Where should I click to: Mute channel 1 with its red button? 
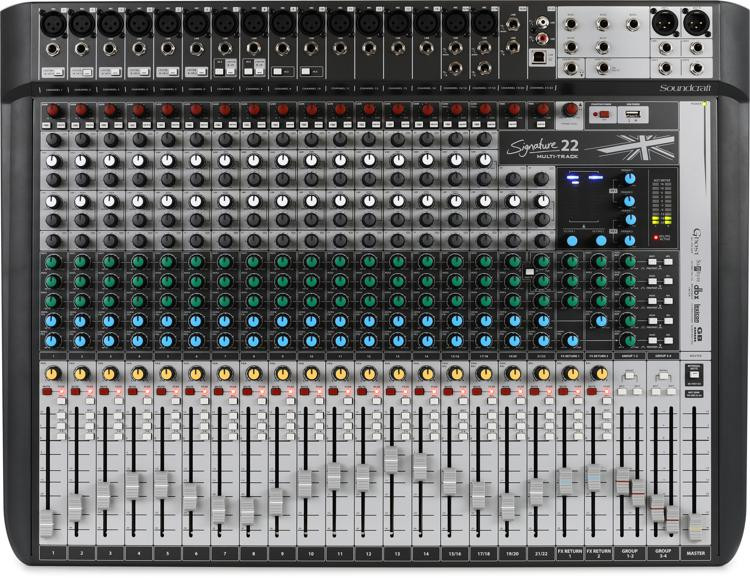[x=47, y=390]
